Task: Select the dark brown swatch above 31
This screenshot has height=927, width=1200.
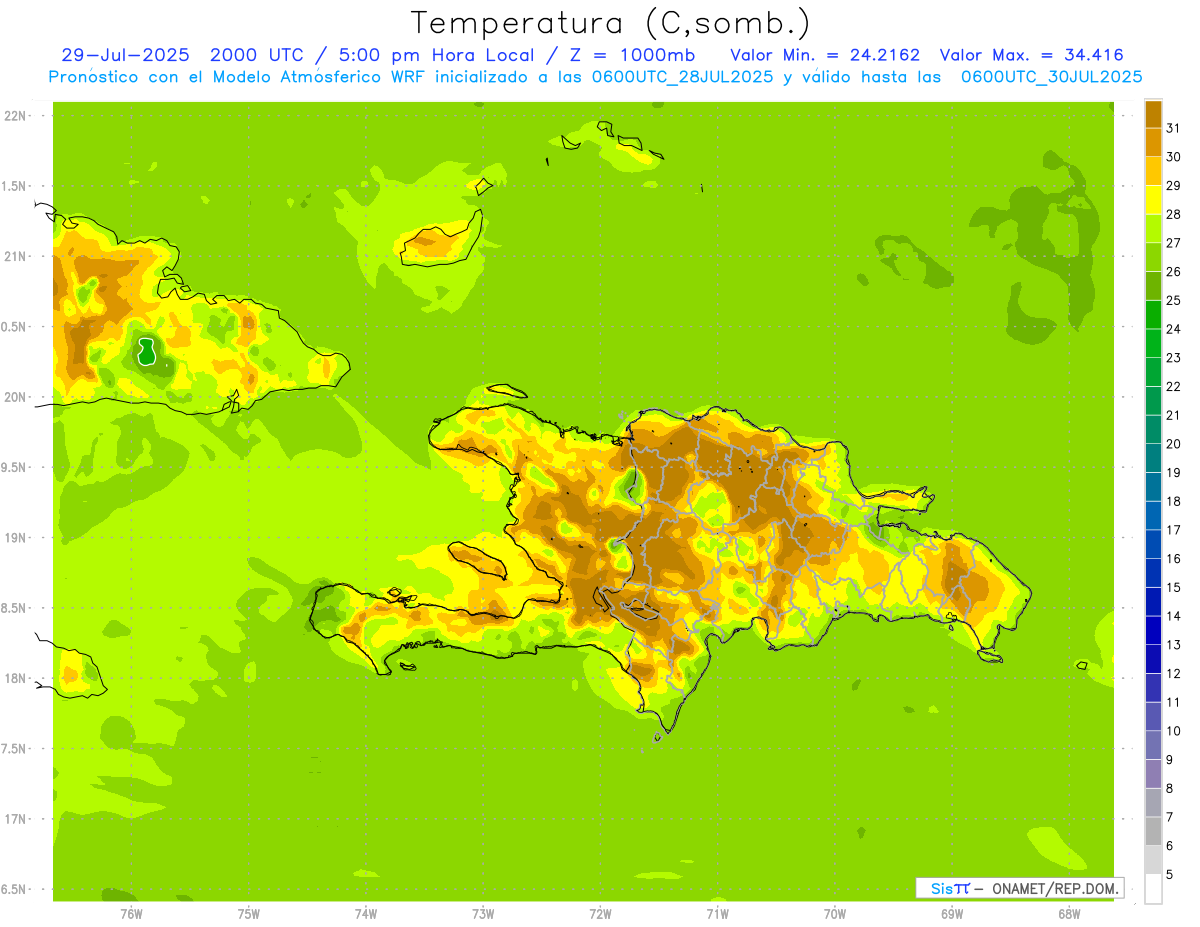Action: pos(1153,113)
